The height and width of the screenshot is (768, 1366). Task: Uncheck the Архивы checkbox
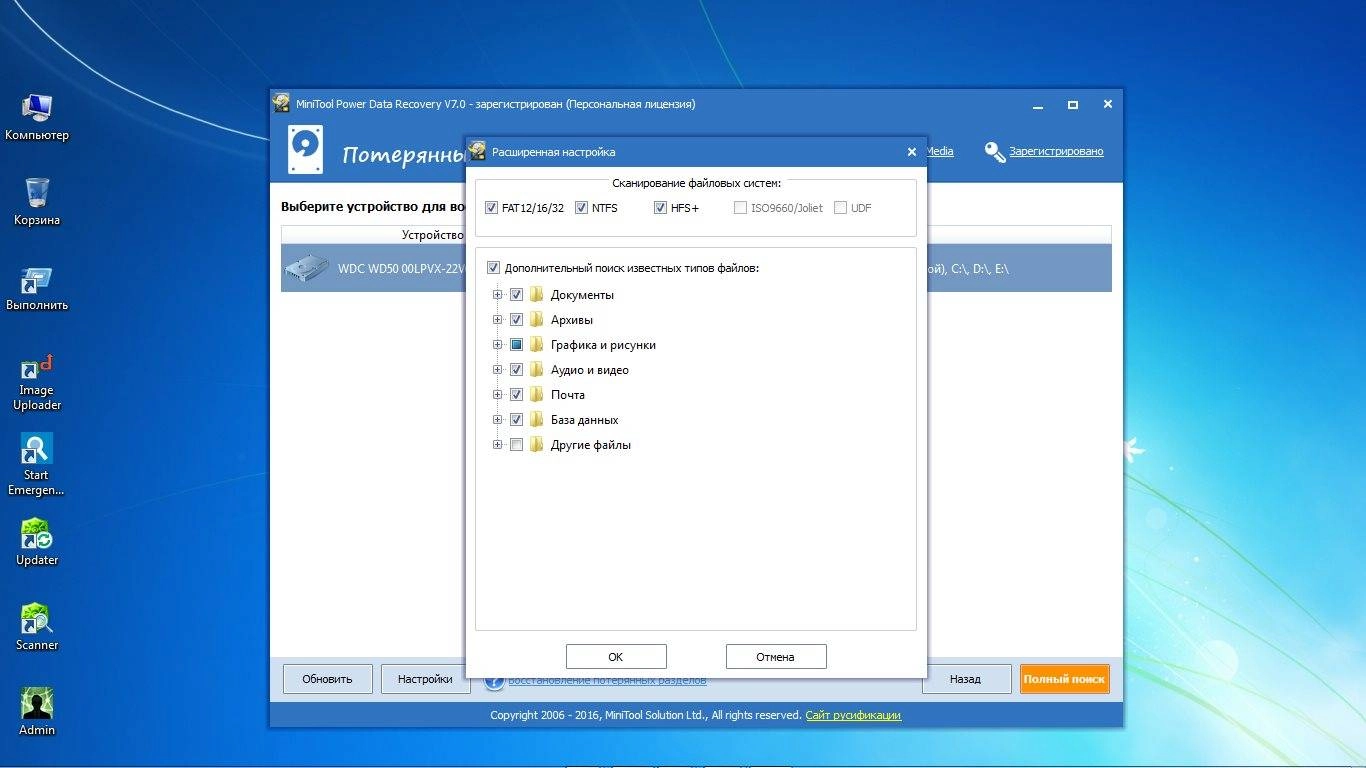coord(516,320)
